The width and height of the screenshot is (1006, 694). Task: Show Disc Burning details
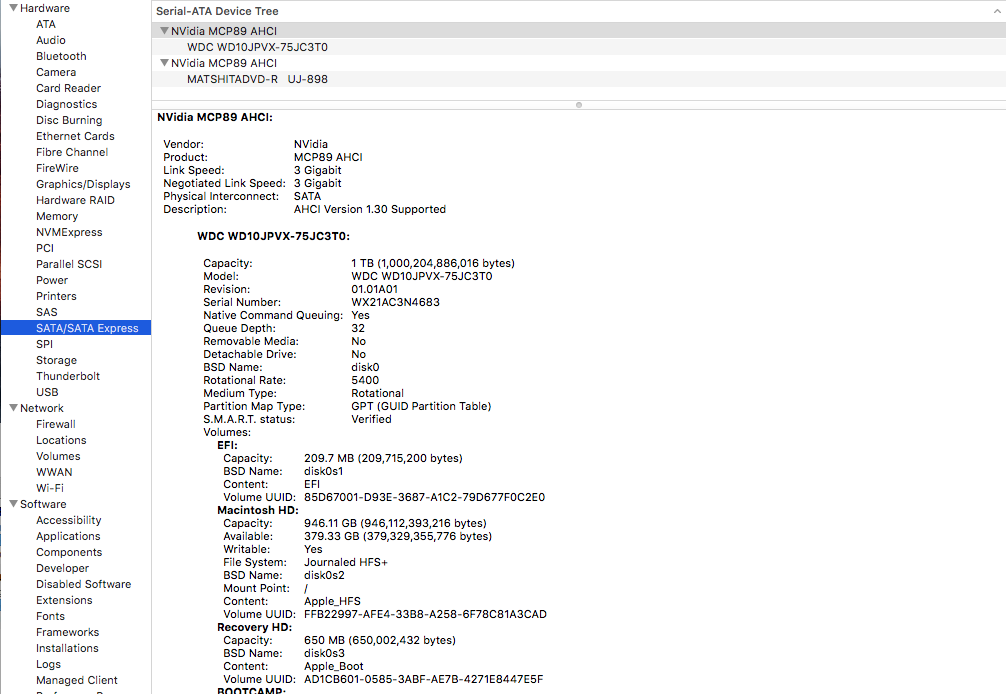[x=69, y=120]
